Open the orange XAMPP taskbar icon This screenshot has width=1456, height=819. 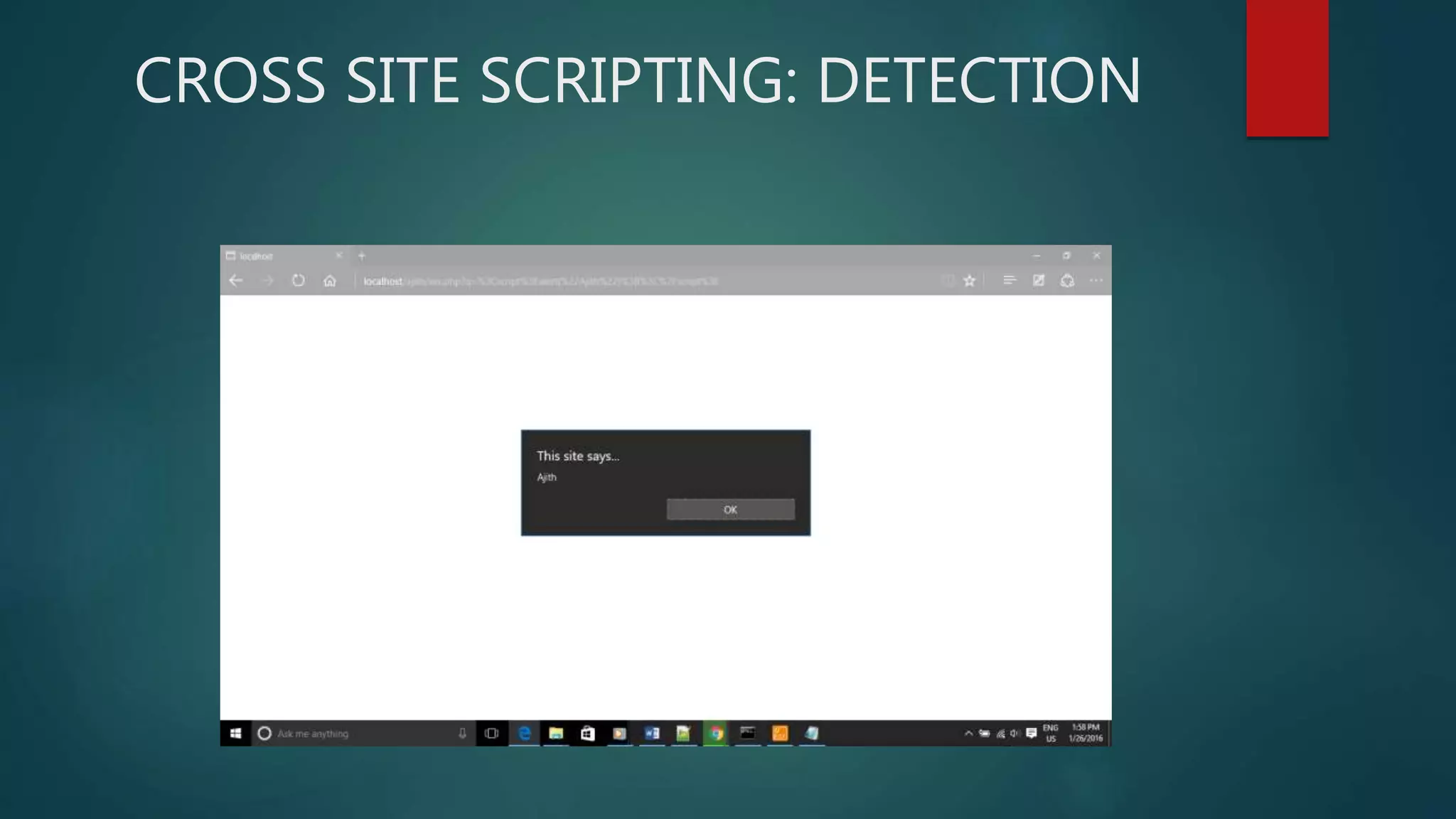coord(780,734)
